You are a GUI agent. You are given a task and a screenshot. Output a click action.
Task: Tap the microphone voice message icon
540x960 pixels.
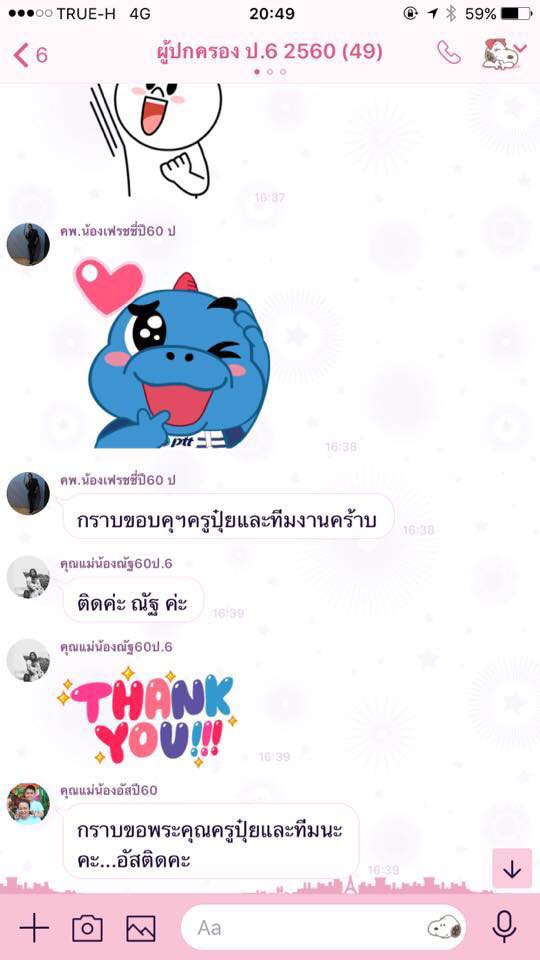[504, 927]
